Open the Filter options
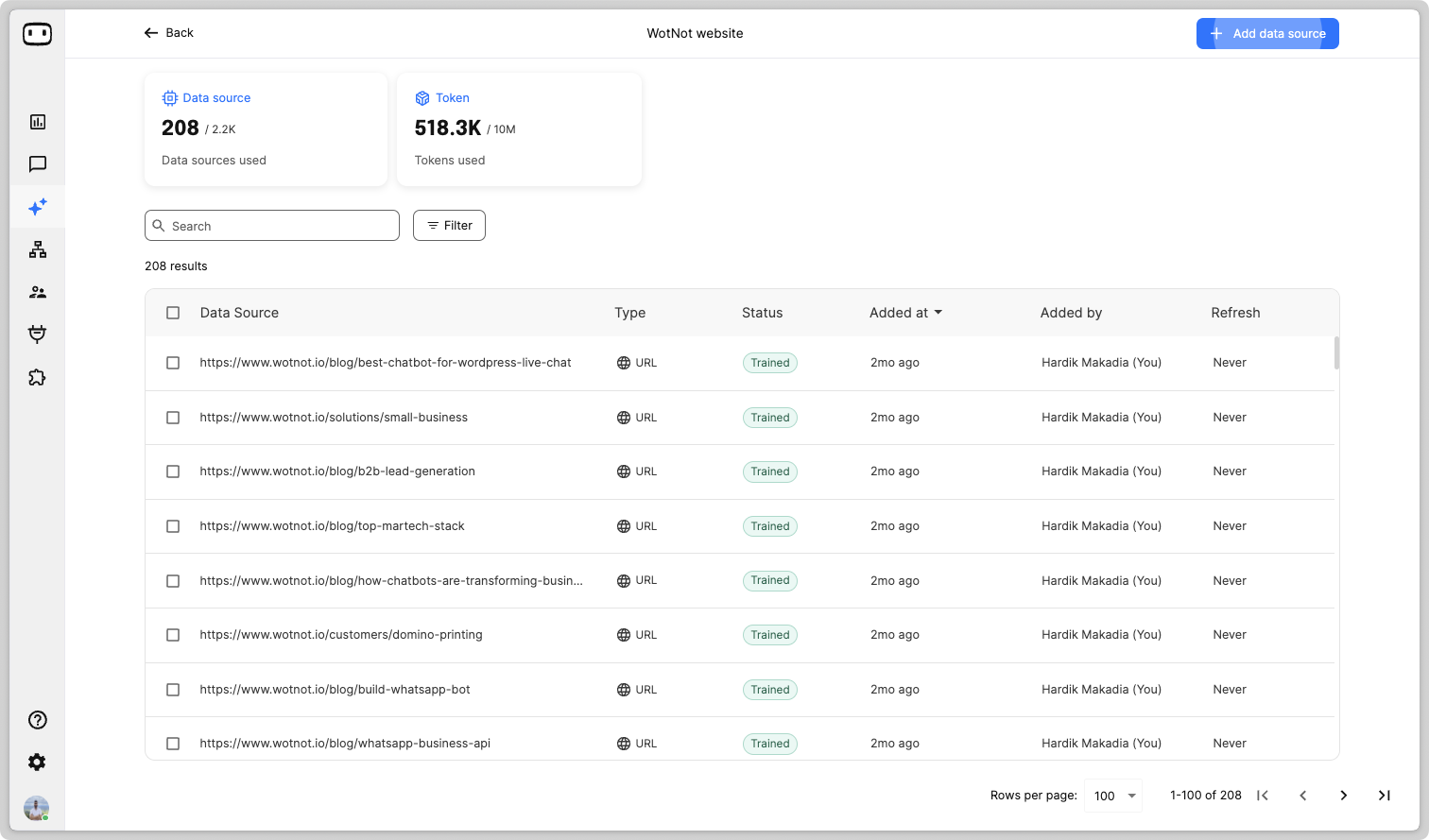The height and width of the screenshot is (840, 1429). tap(449, 226)
